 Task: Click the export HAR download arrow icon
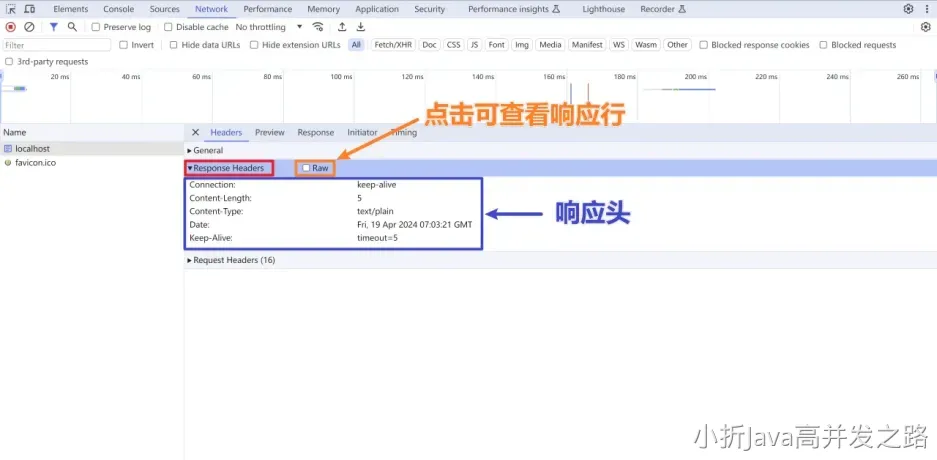click(x=361, y=27)
